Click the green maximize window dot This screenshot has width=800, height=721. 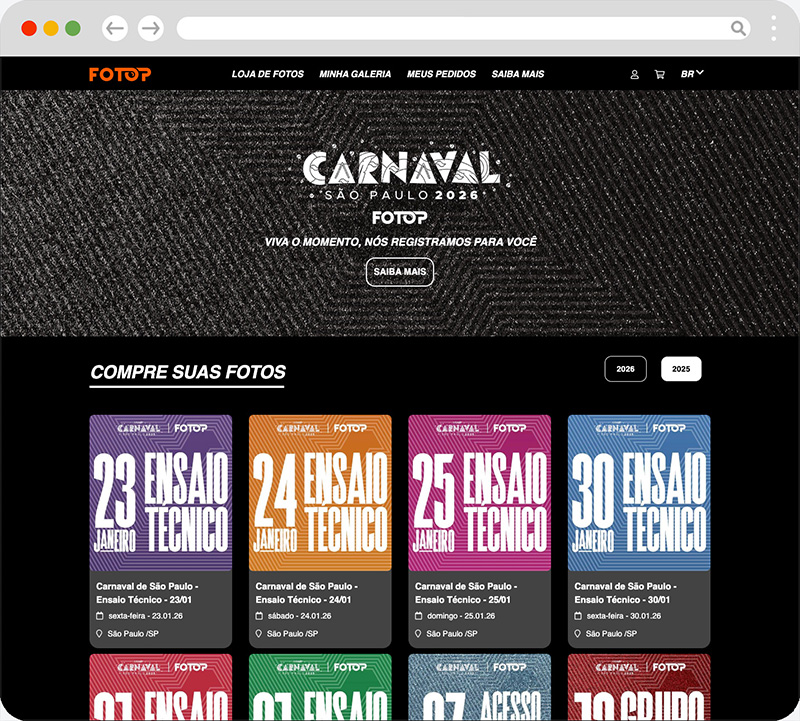(73, 28)
